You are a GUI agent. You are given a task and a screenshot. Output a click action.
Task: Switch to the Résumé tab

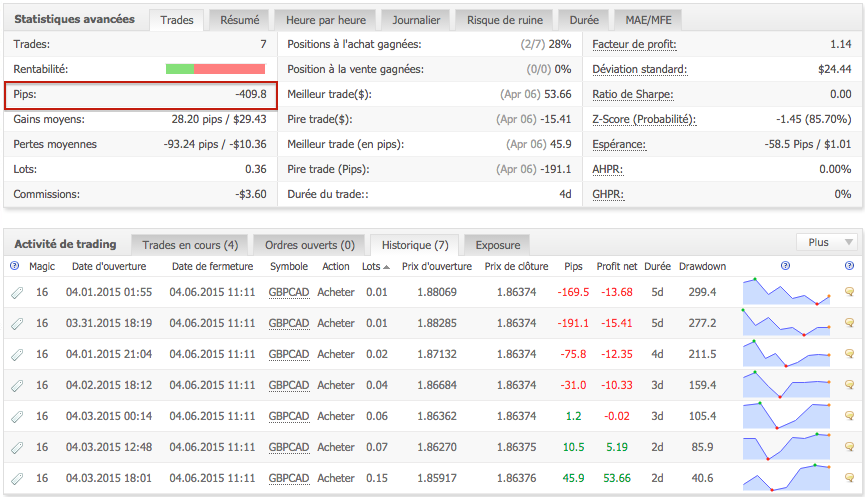click(239, 19)
